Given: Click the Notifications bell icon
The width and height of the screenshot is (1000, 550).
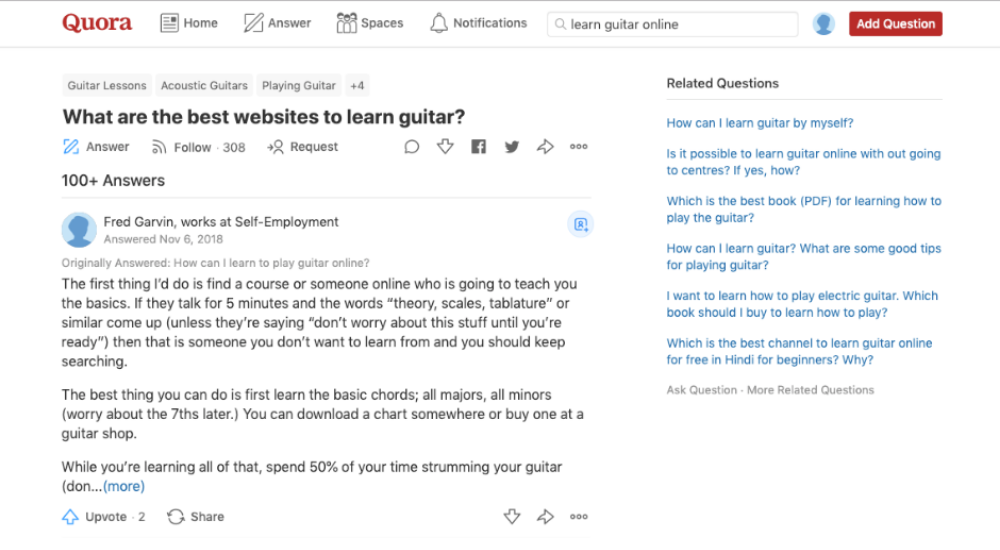Looking at the screenshot, I should [x=439, y=23].
